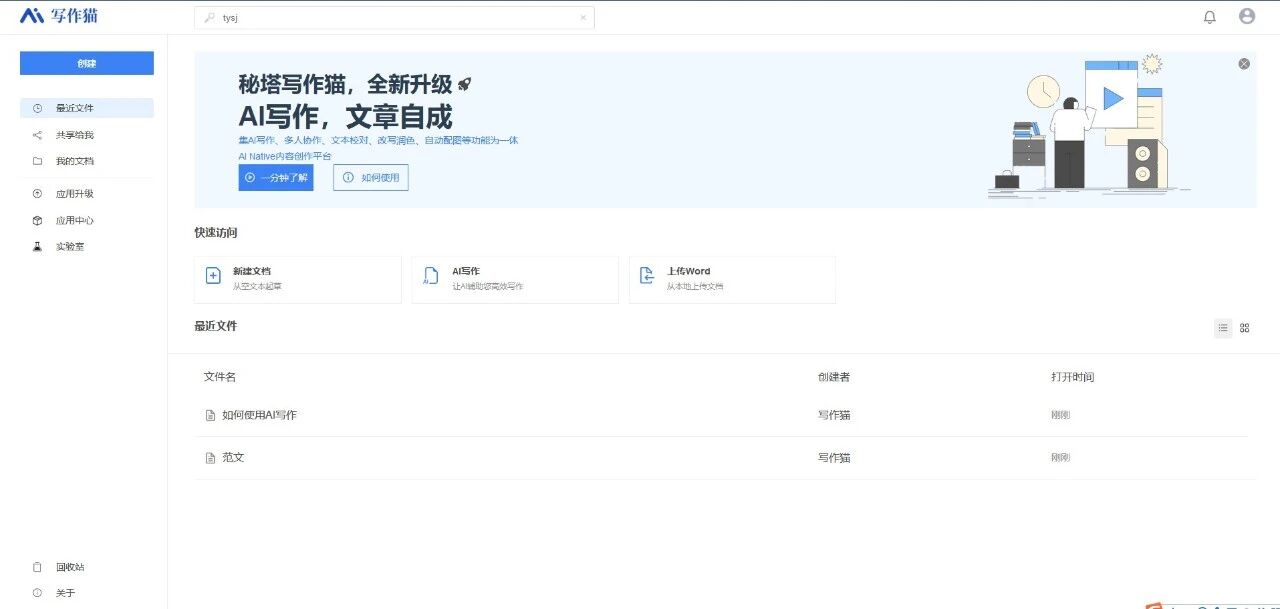Screen dimensions: 1280x609
Task: Click the folder icon beside 我的文档
Action: [x=38, y=161]
